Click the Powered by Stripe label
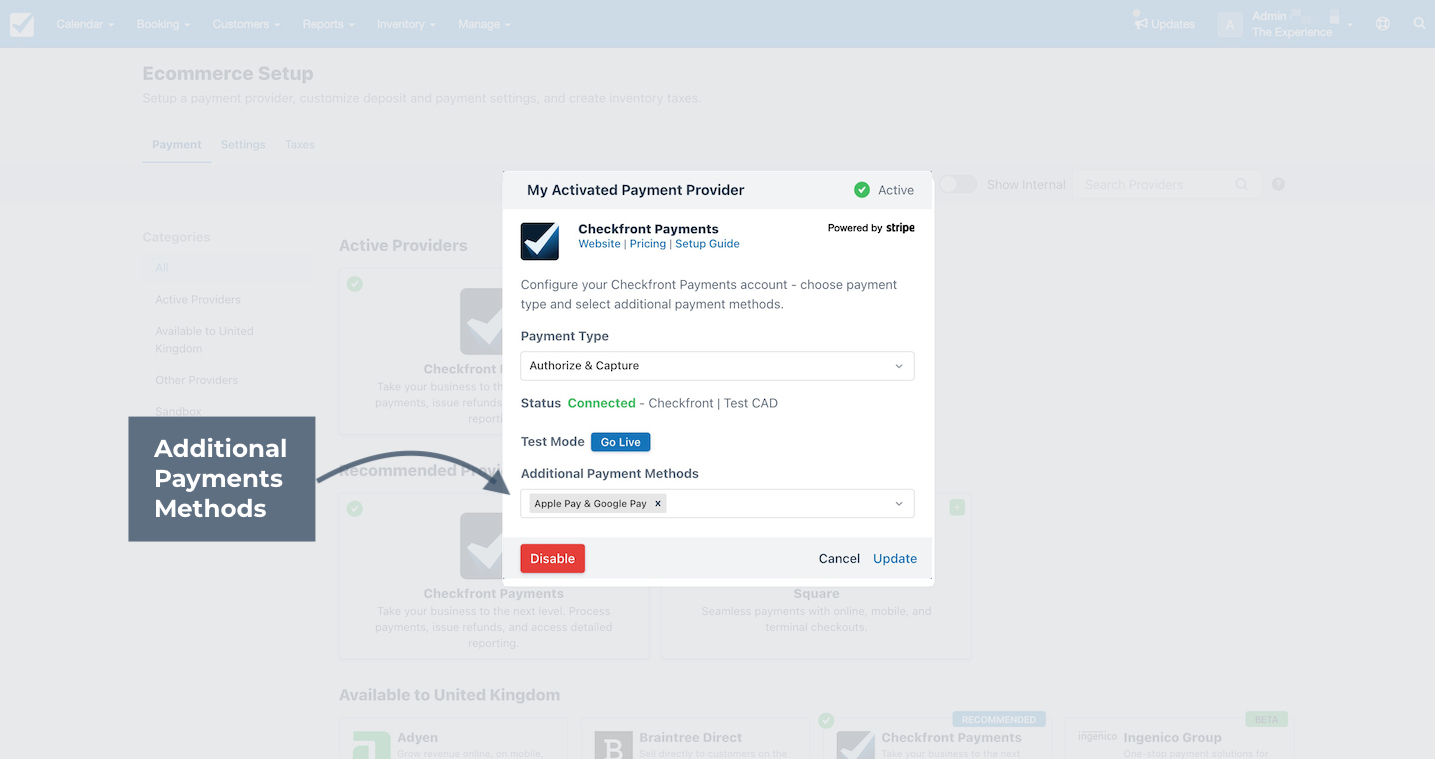Screen dimensions: 1435x759 (x=871, y=228)
